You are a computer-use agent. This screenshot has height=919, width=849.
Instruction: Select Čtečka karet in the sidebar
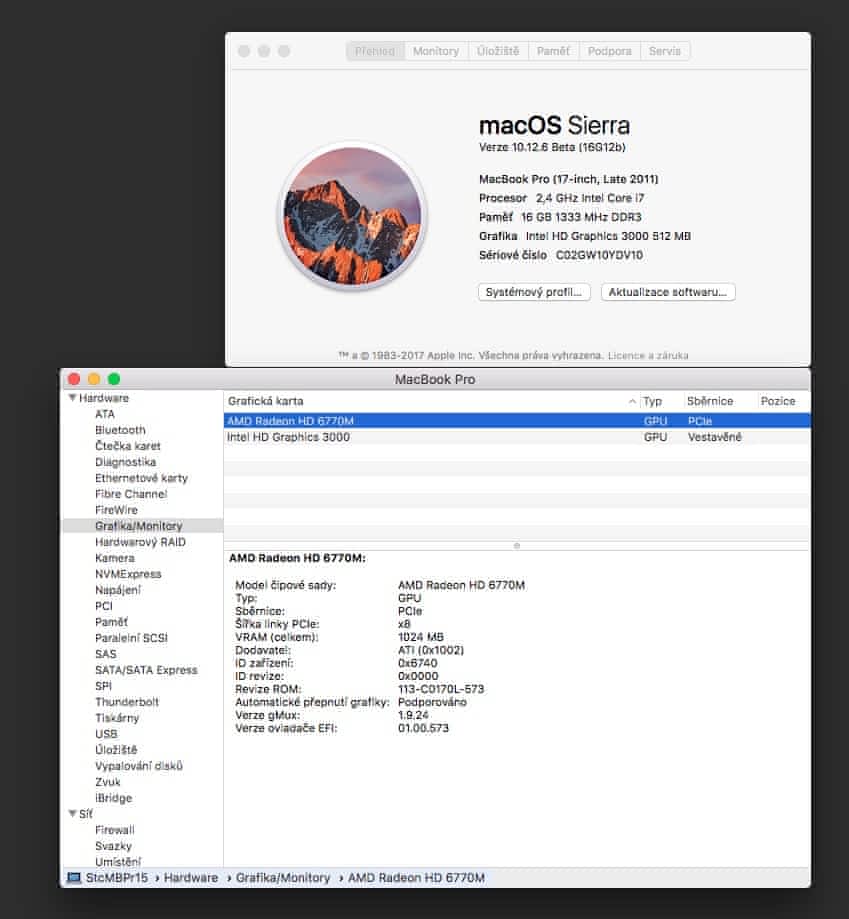[x=128, y=446]
